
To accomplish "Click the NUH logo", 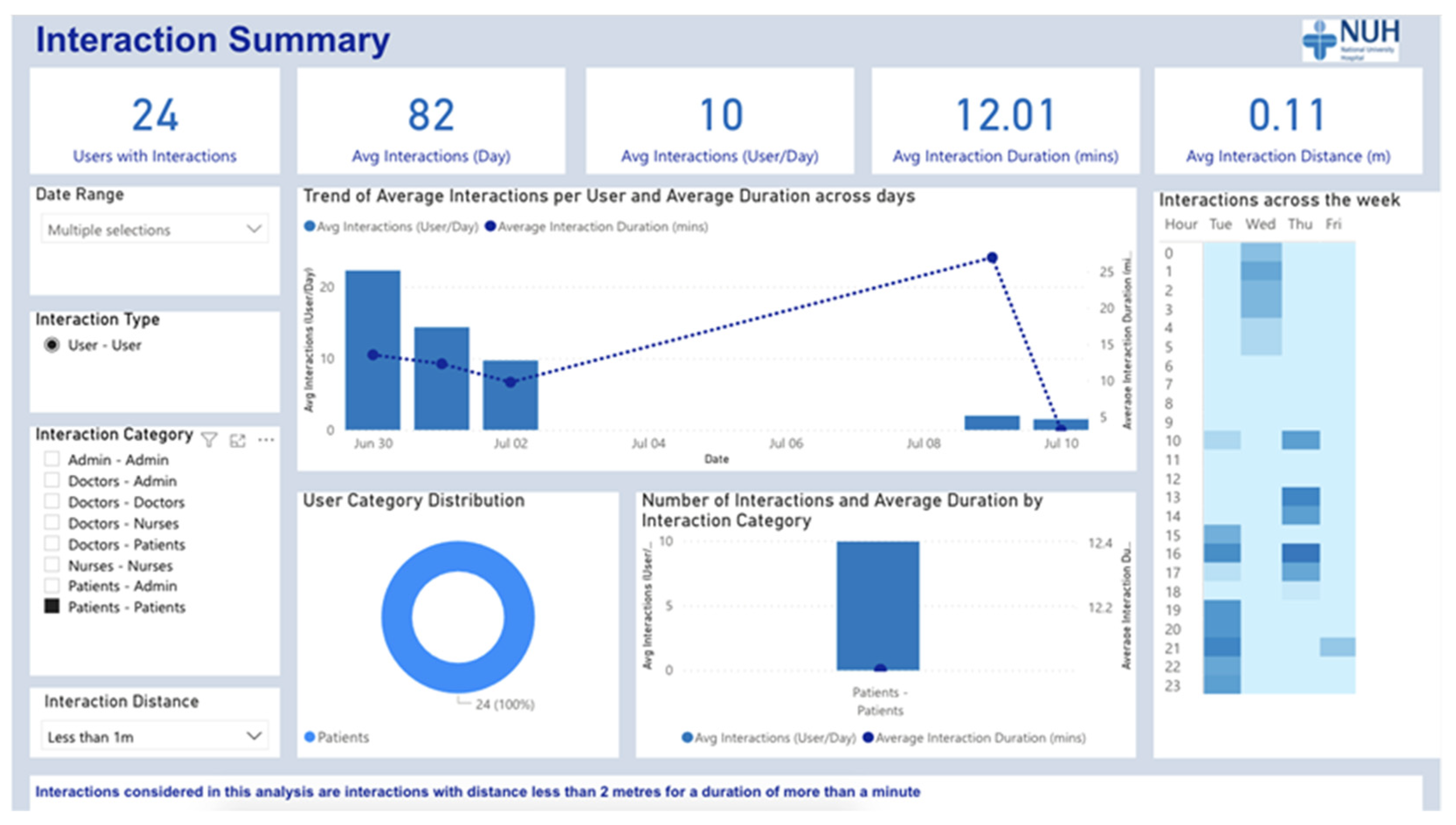I will 1350,40.
